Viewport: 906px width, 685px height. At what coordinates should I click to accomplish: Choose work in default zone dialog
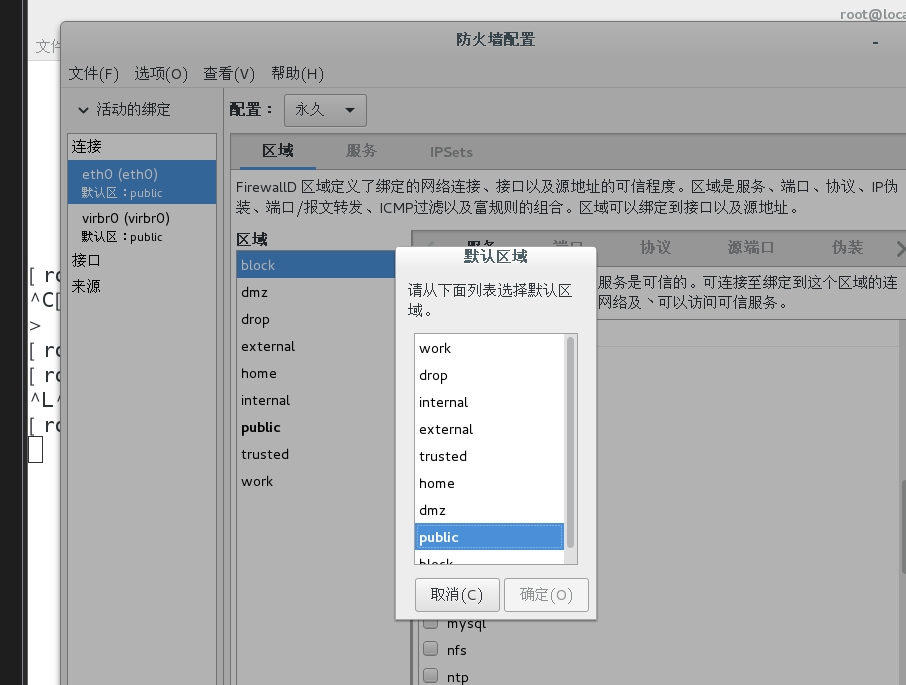click(x=489, y=348)
